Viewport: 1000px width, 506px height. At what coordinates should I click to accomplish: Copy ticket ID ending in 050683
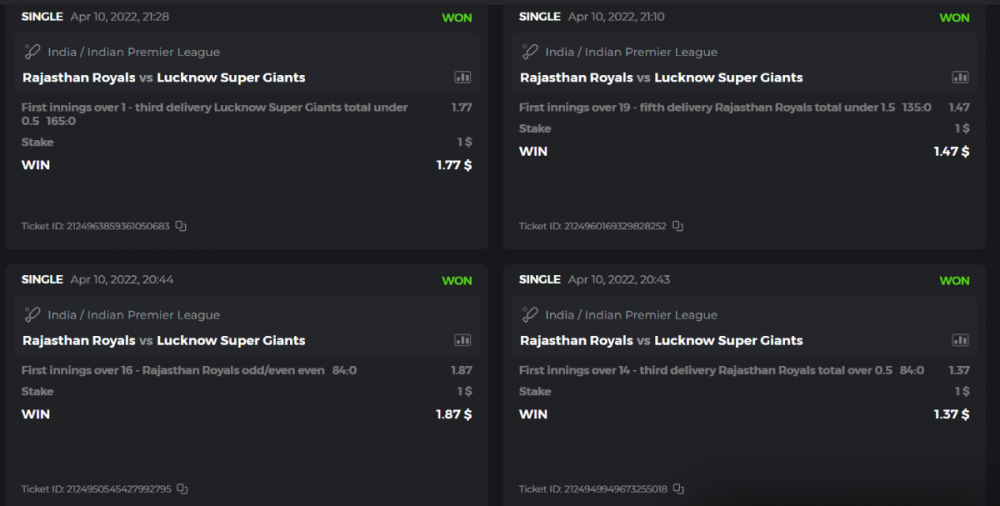point(181,226)
